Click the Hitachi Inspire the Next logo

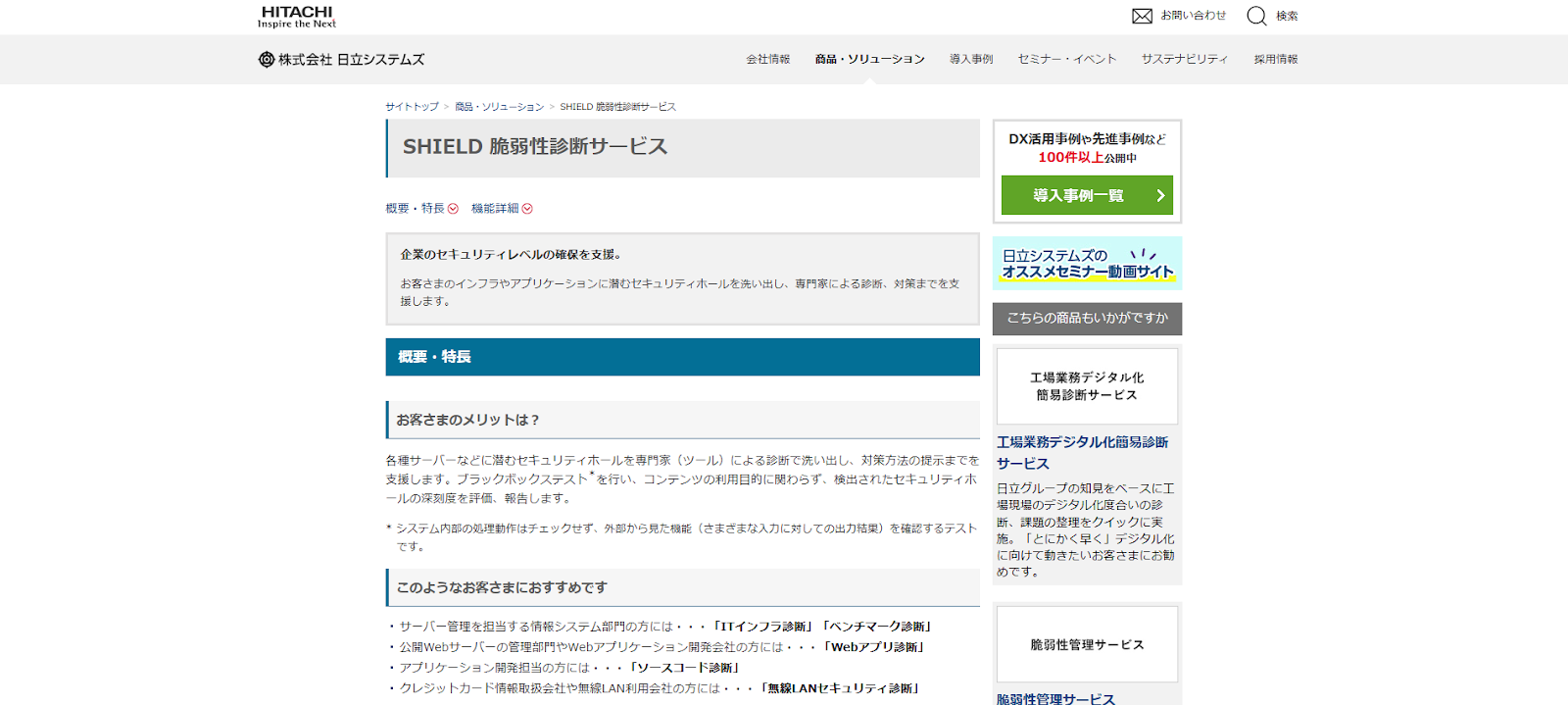(x=297, y=17)
